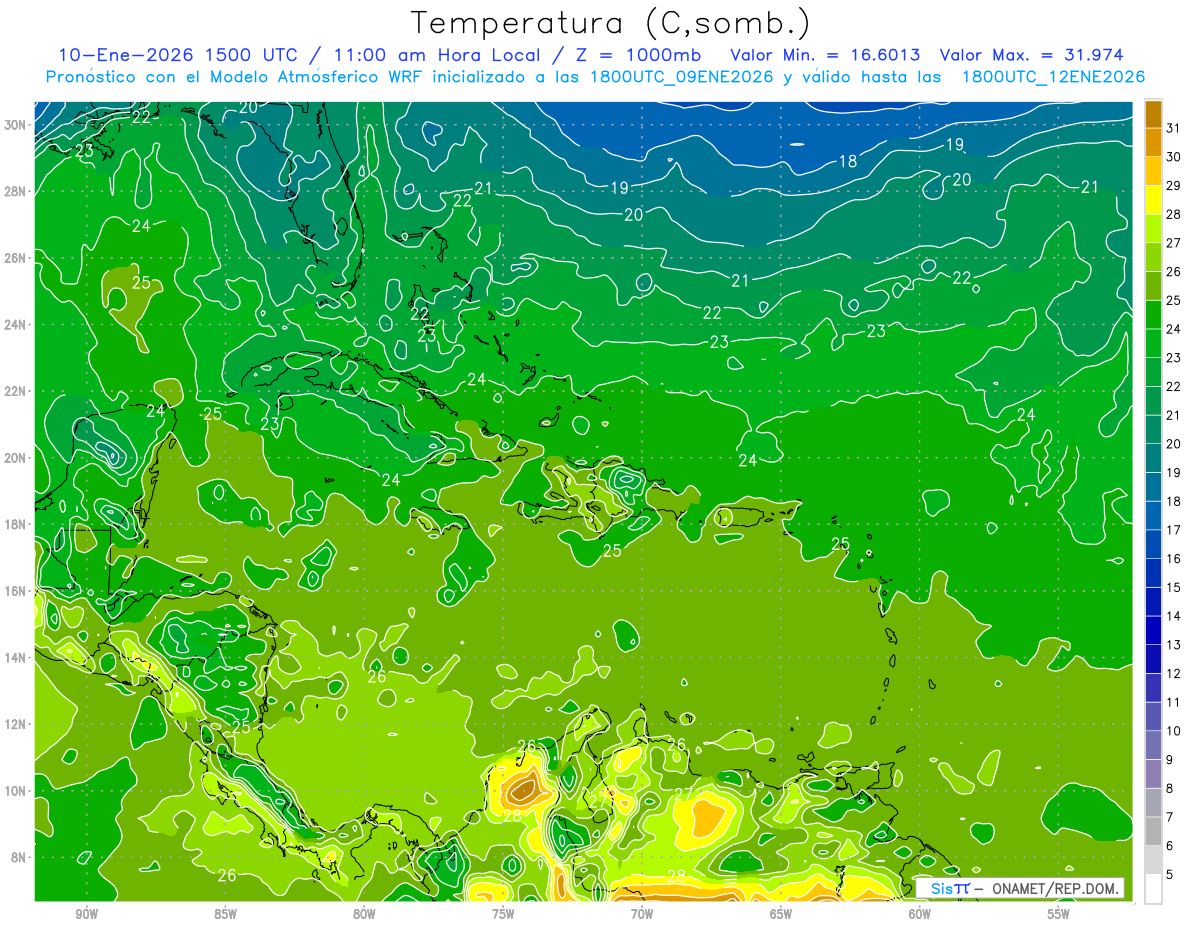The width and height of the screenshot is (1200, 927).
Task: Click latitude axis label "30N"
Action: click(x=15, y=124)
